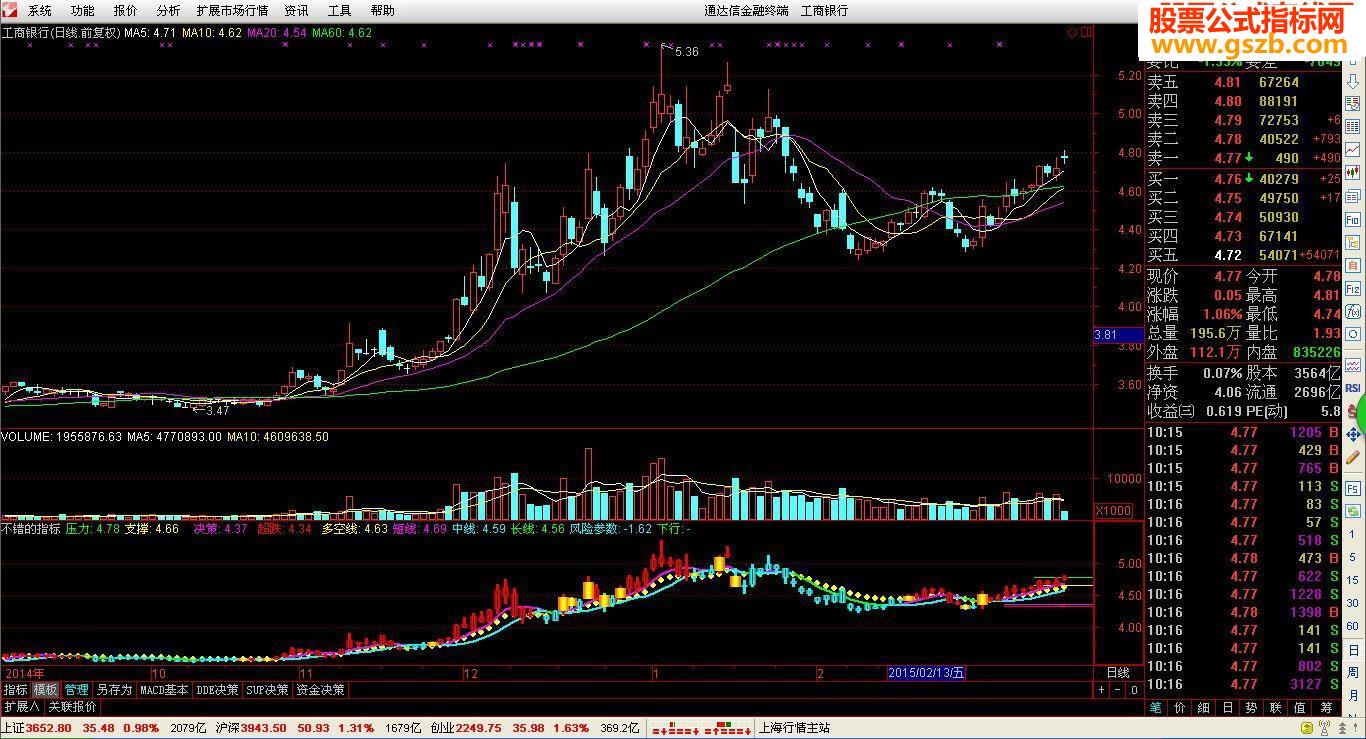
Task: Click the RSI sidebar icon
Action: [x=1353, y=388]
